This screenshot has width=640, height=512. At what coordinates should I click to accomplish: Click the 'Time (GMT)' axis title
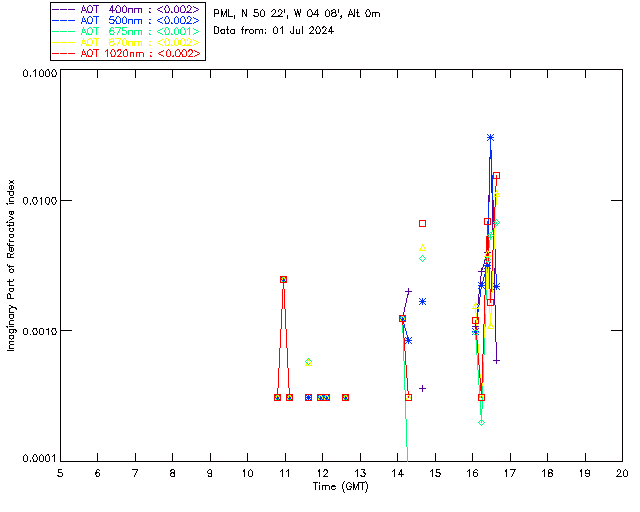[340, 487]
